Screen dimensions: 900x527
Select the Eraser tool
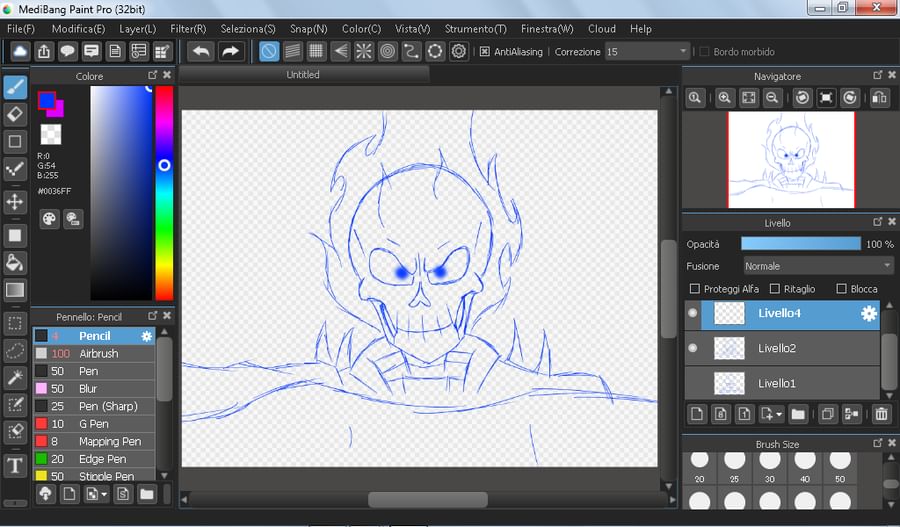tap(15, 114)
